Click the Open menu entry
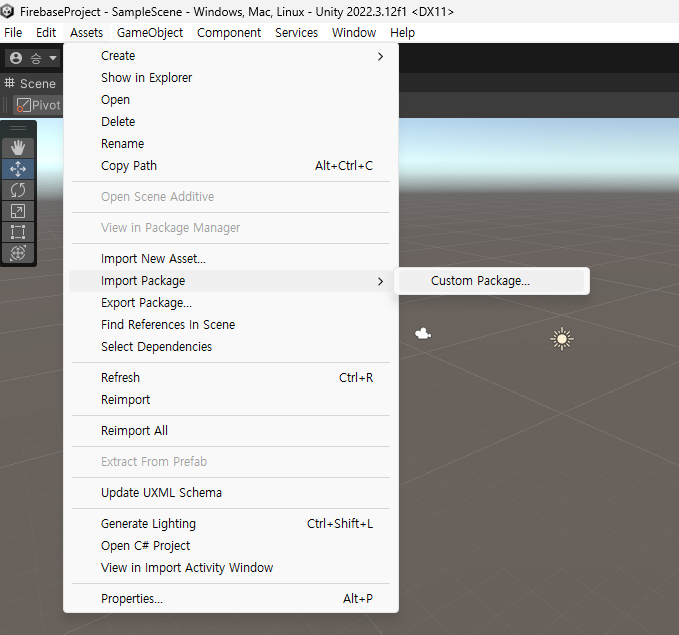Screen dimensions: 679x635 231,100
